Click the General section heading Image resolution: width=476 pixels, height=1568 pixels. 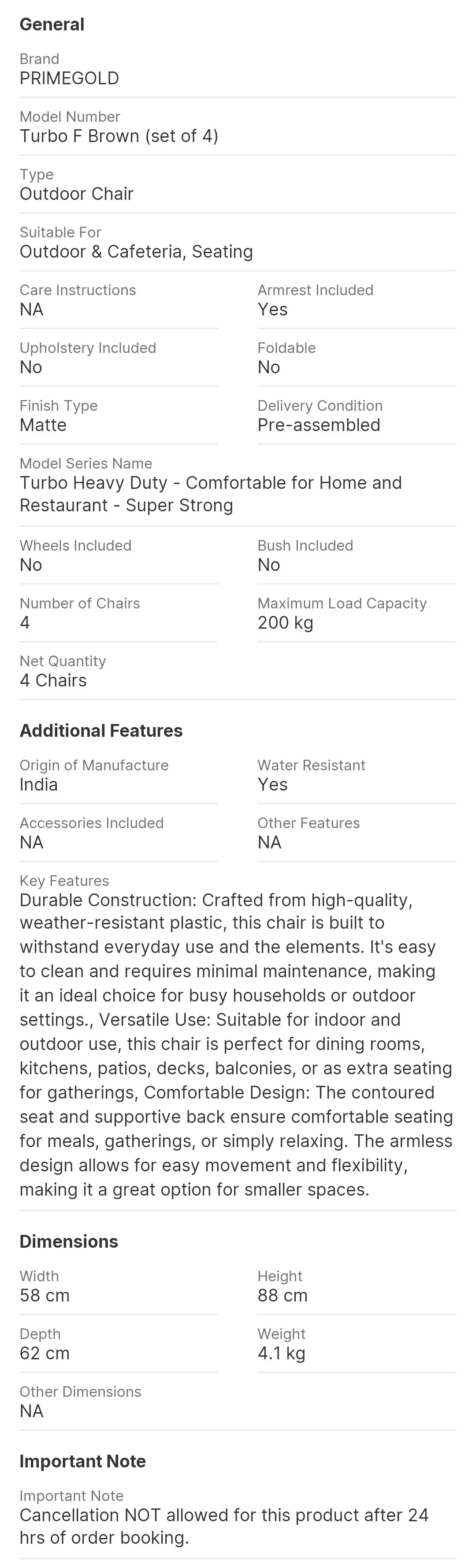coord(52,24)
